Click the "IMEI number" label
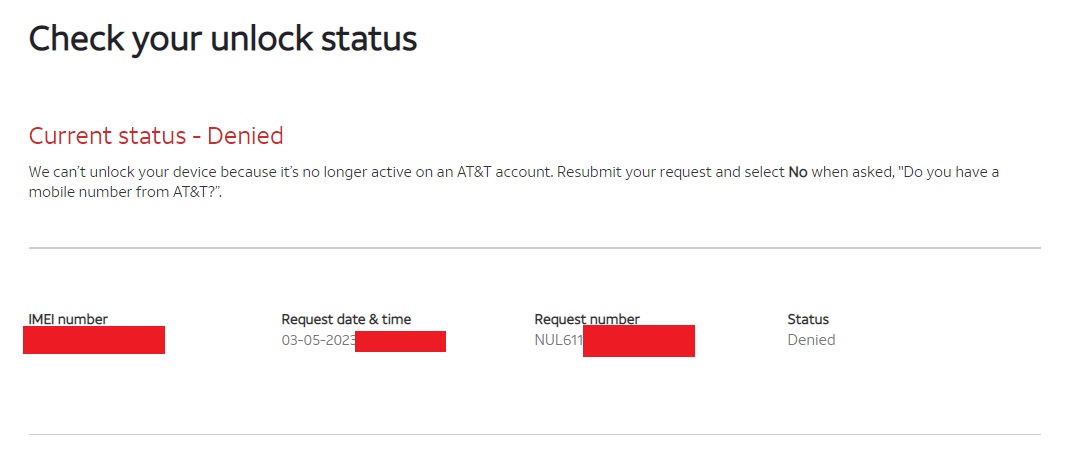Viewport: 1068px width, 451px height. point(67,319)
